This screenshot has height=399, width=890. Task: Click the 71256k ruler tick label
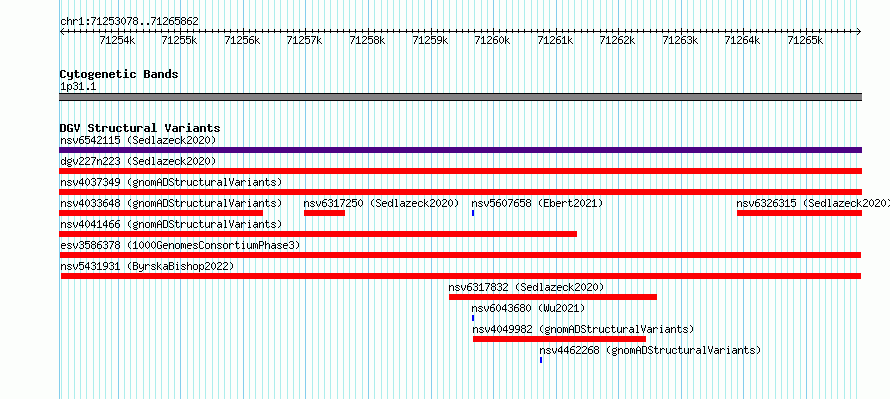(242, 40)
